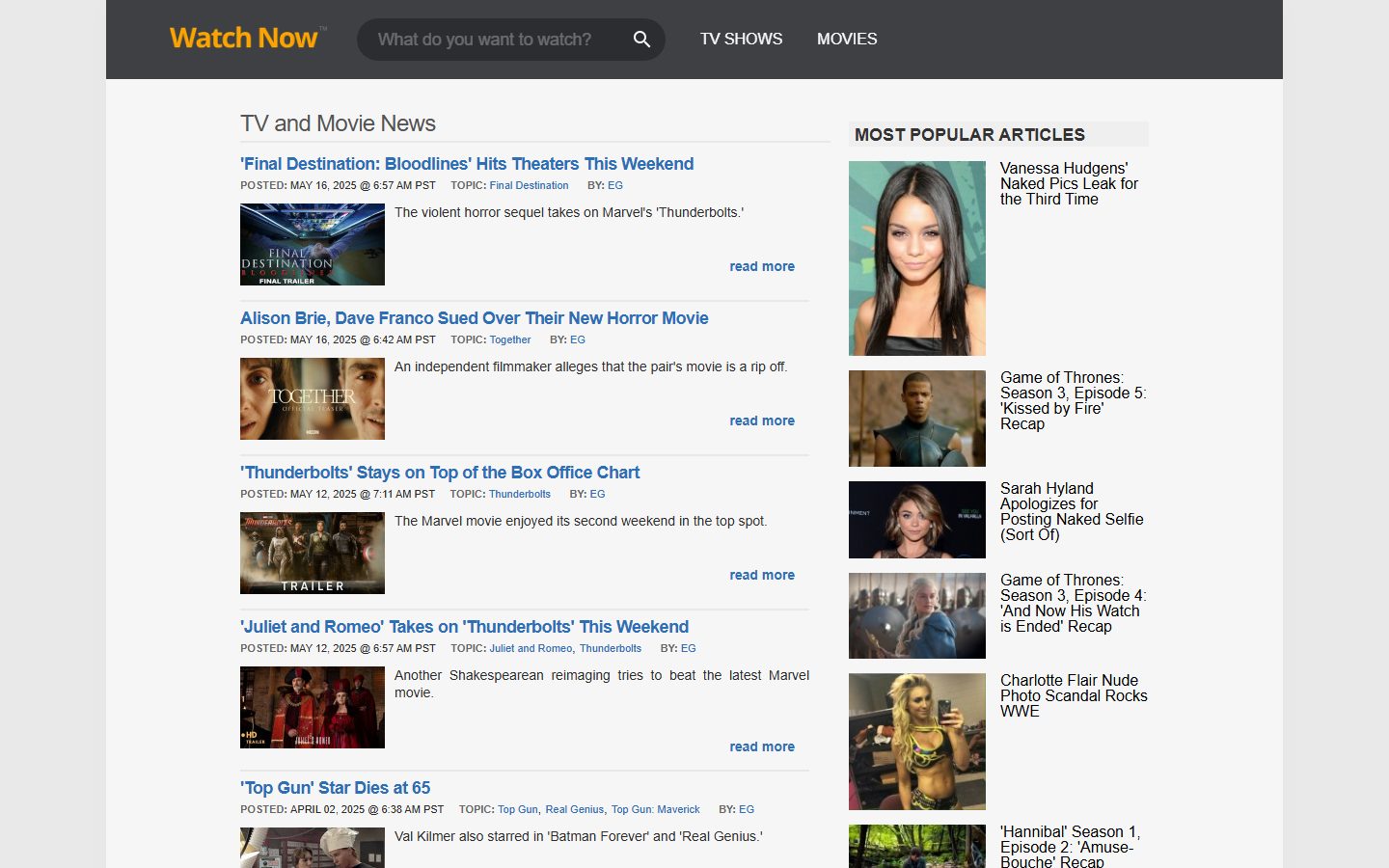
Task: Open the Val Kilmer article thumbnail
Action: [313, 848]
